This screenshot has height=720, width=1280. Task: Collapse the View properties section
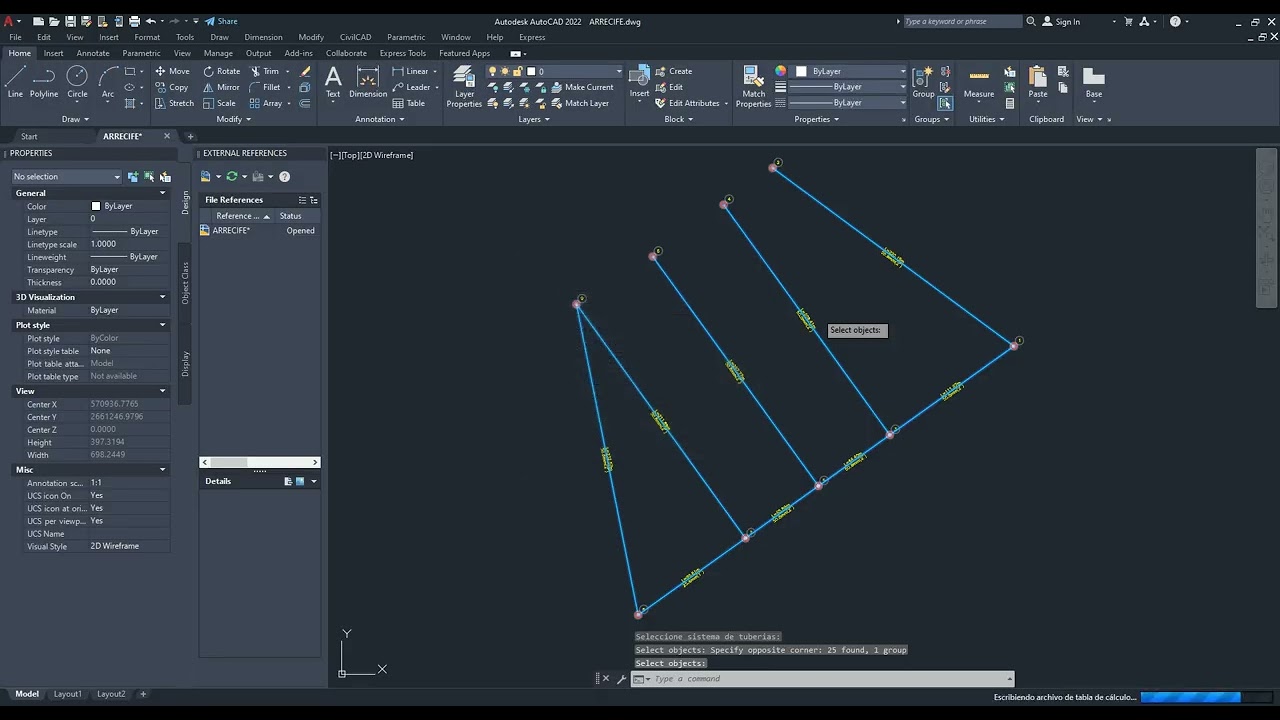pyautogui.click(x=162, y=391)
